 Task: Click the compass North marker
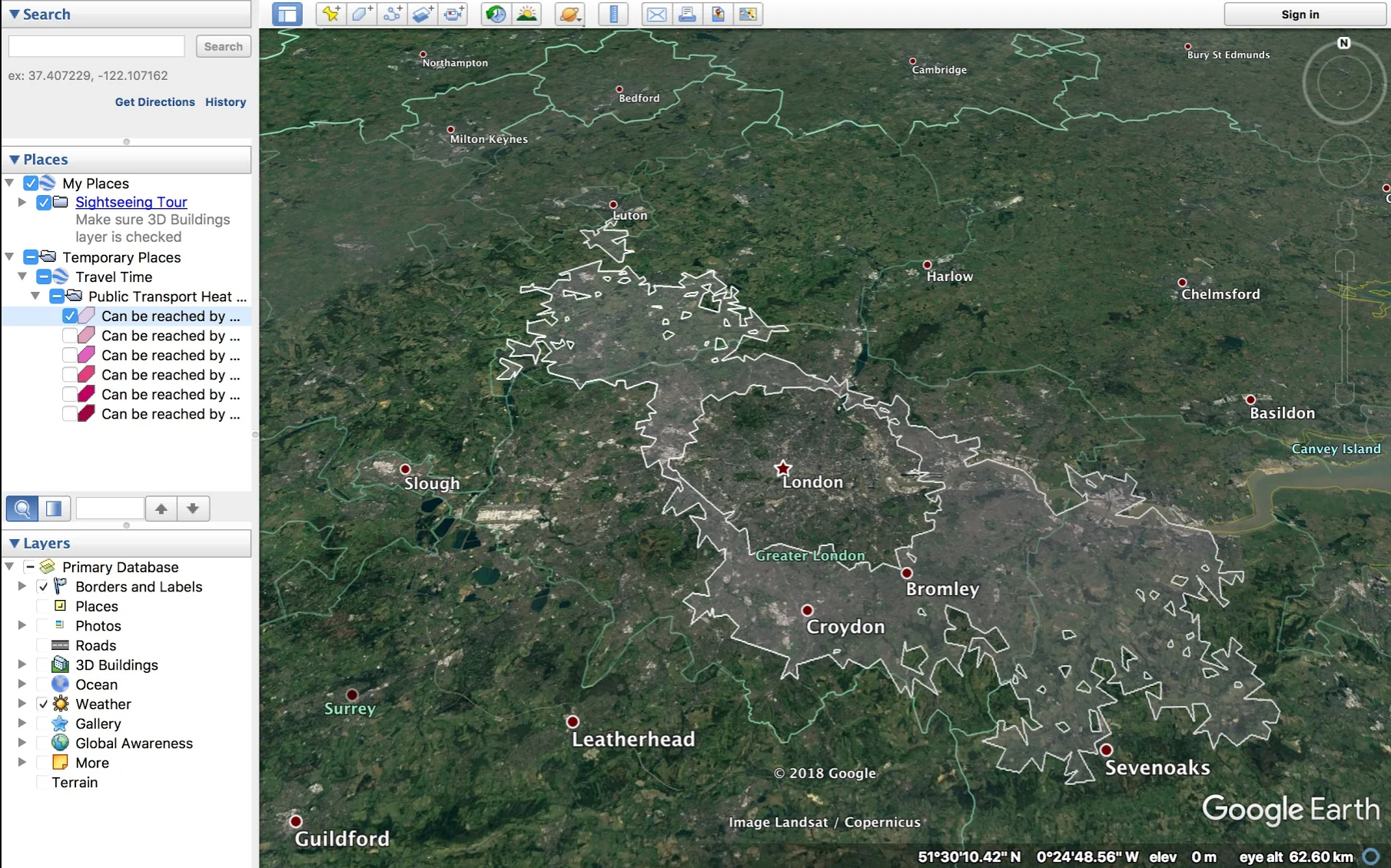click(1343, 43)
